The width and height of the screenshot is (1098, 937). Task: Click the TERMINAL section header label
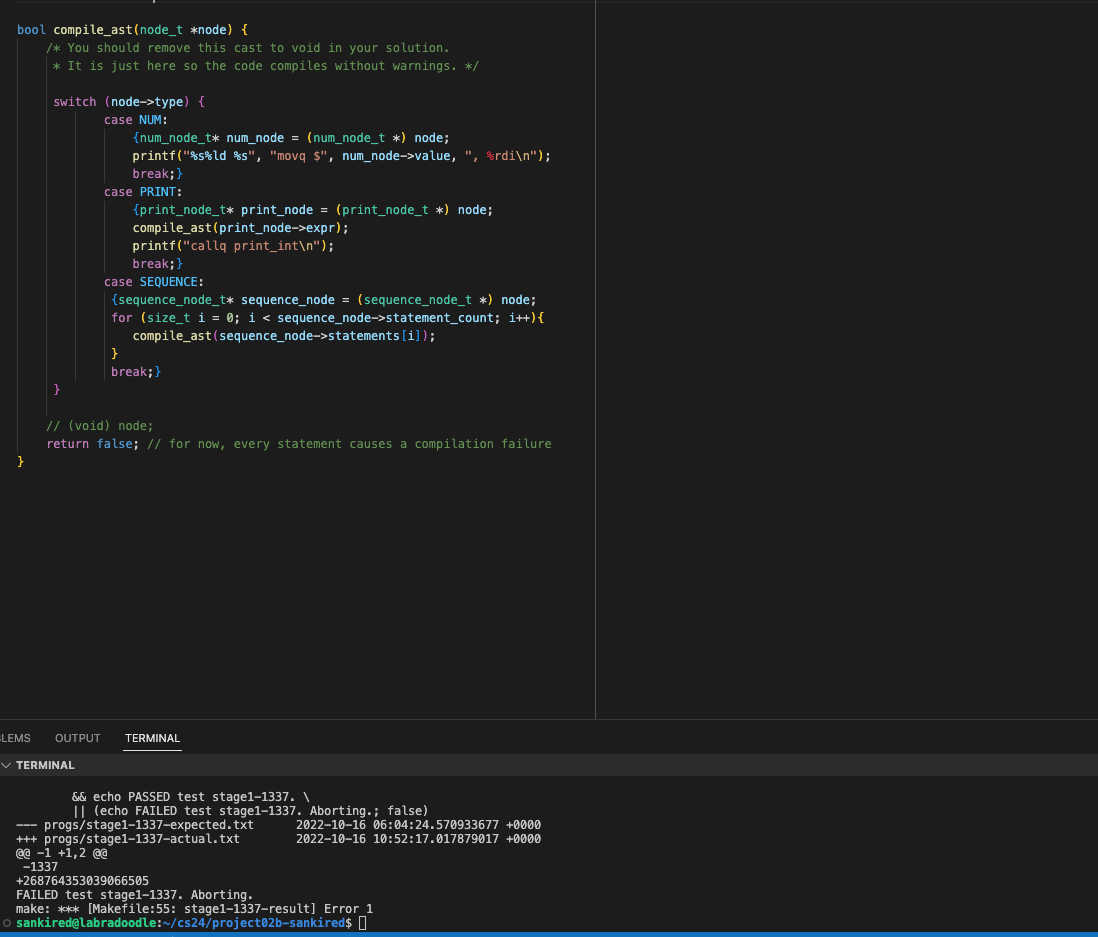(45, 765)
